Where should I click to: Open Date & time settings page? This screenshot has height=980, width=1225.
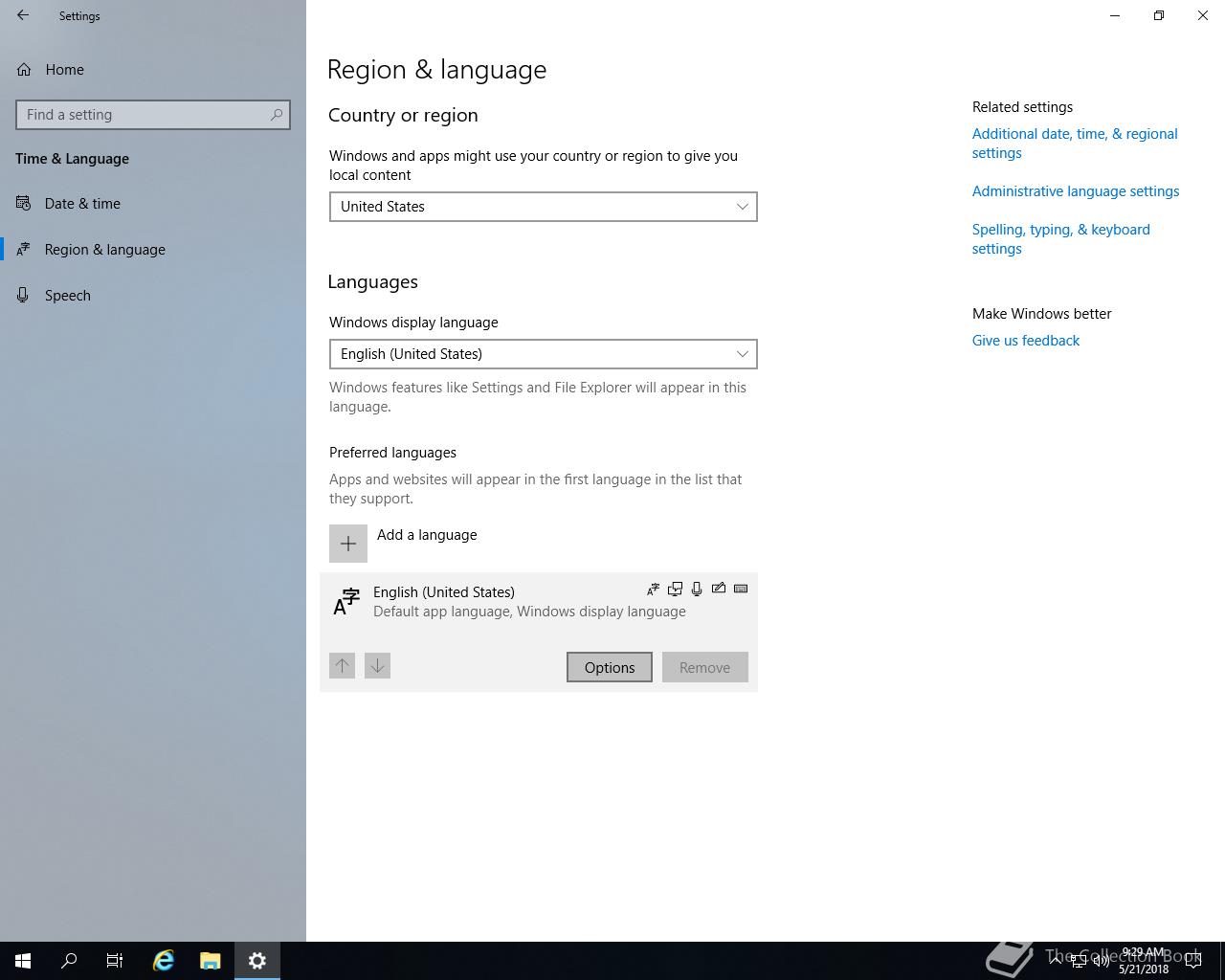coord(153,203)
